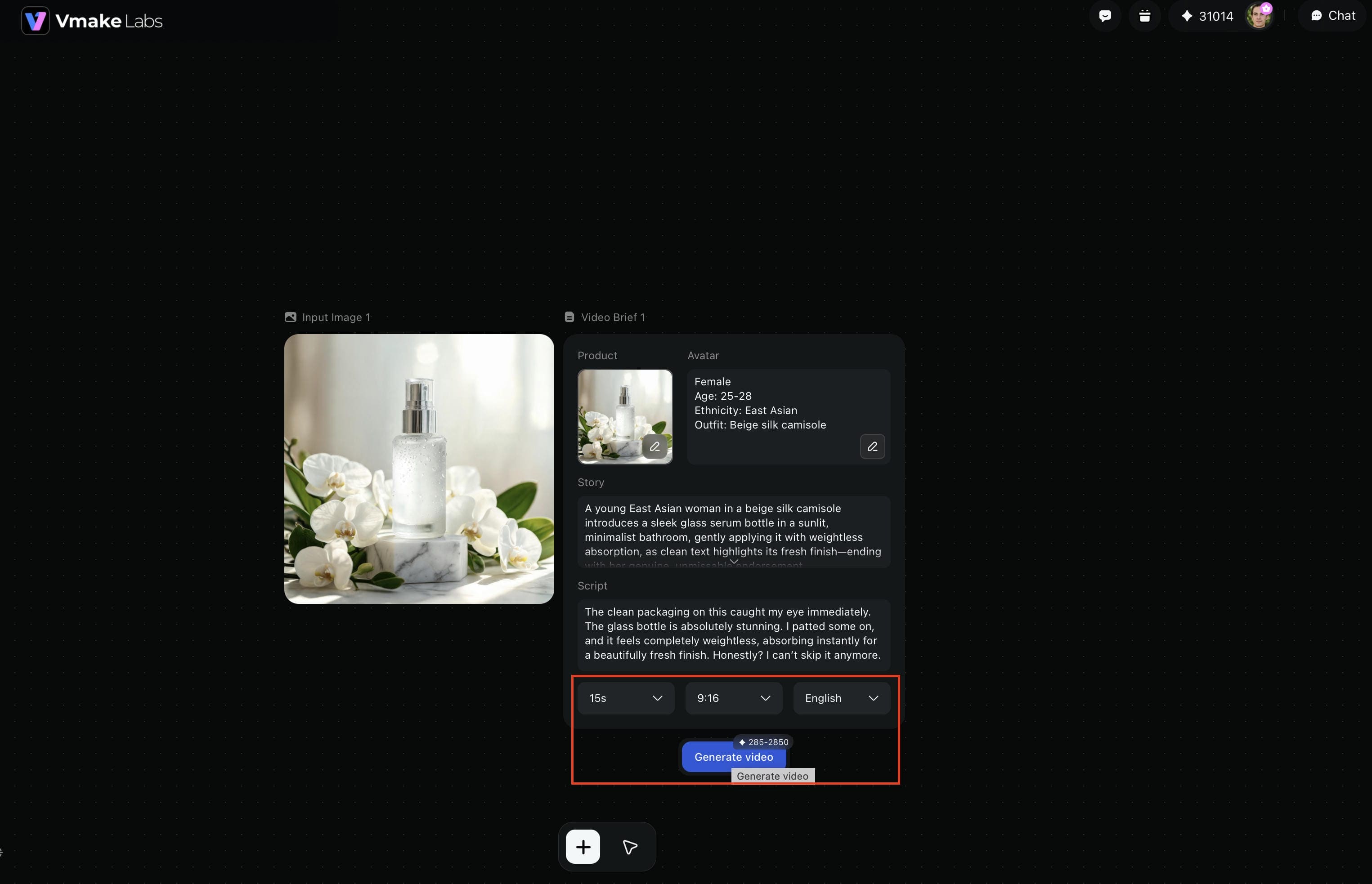Edit the Product thumbnail image
Screen dimensions: 1372x884
pyautogui.click(x=655, y=446)
